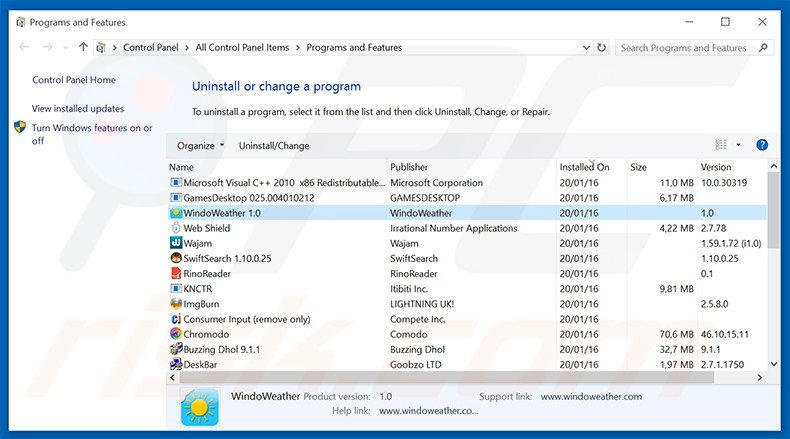This screenshot has height=439, width=790.
Task: Select the GAMESDESKTOP publisher cell
Action: point(425,198)
